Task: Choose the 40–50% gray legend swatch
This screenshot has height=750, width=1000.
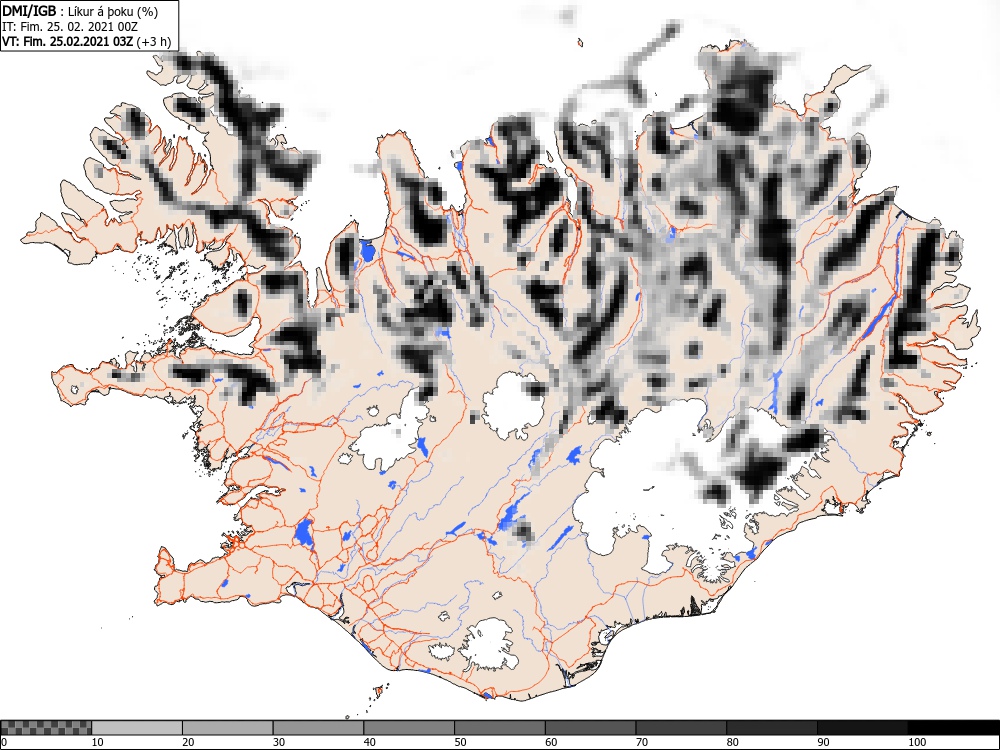Action: [409, 728]
